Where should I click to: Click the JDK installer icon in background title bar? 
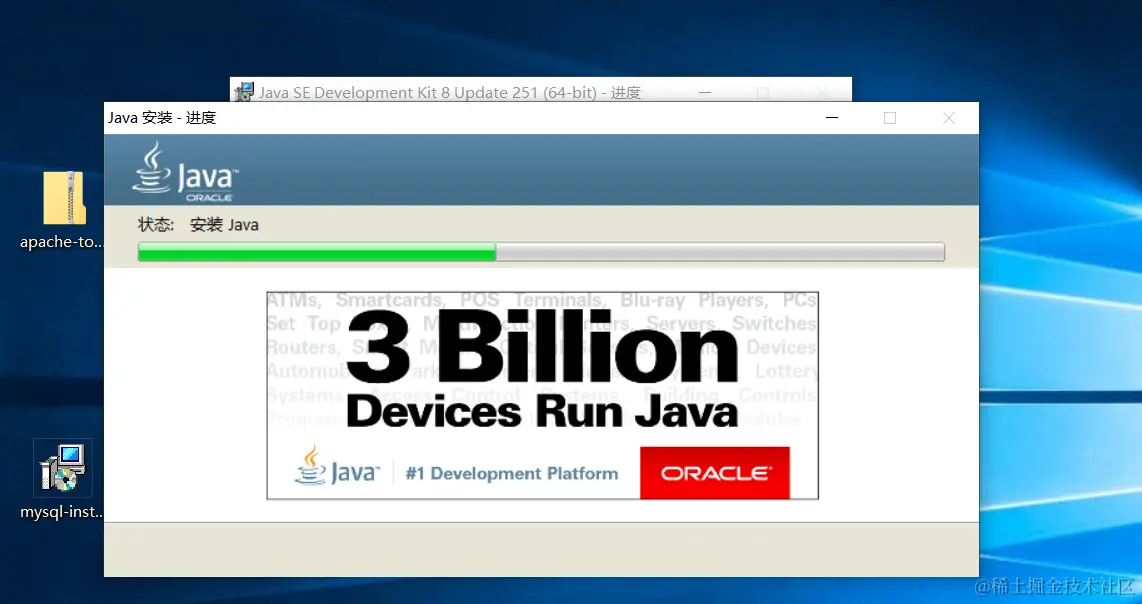click(245, 92)
